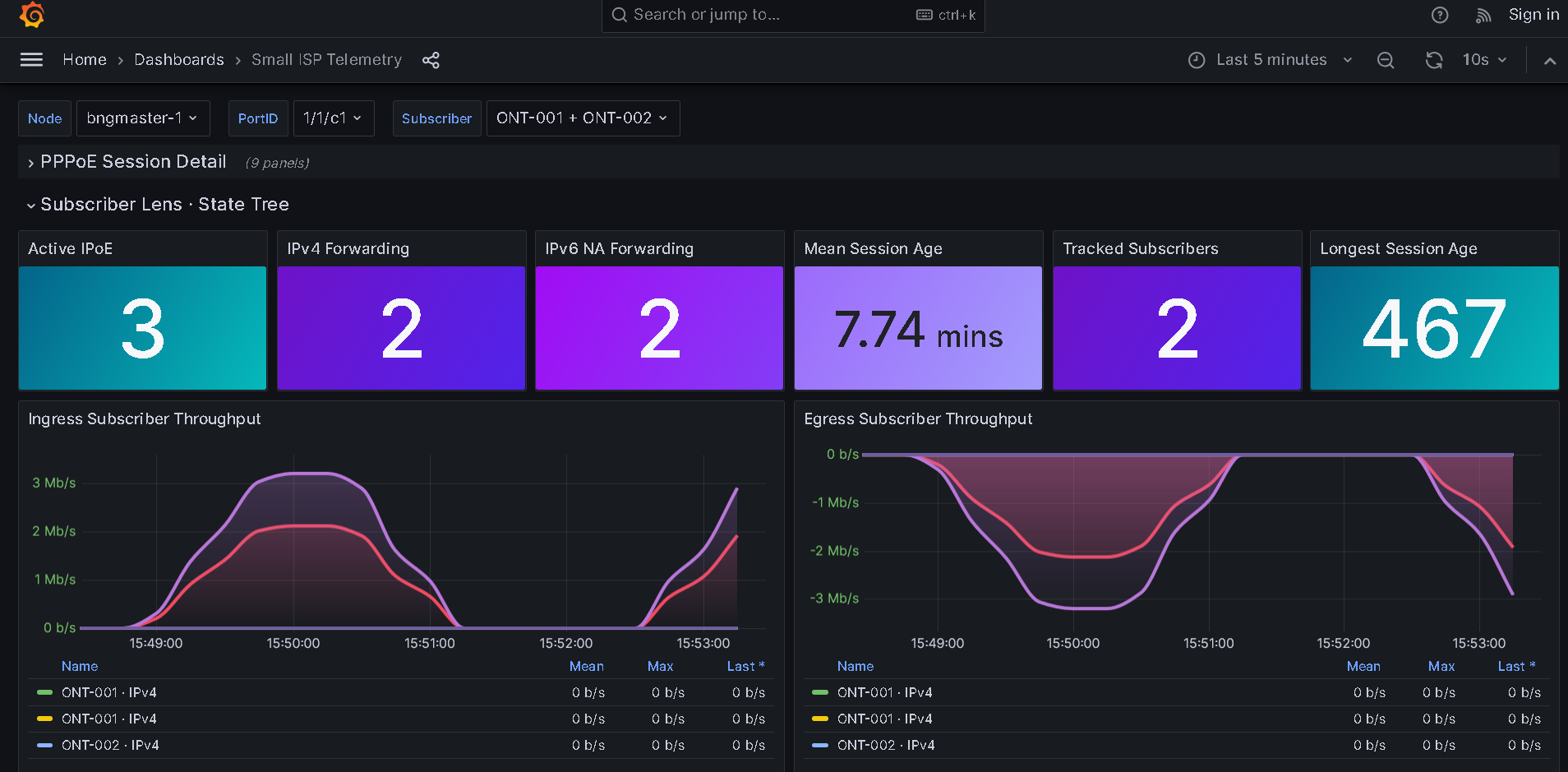Sort Ingress legend by Max
1568x772 pixels.
660,666
